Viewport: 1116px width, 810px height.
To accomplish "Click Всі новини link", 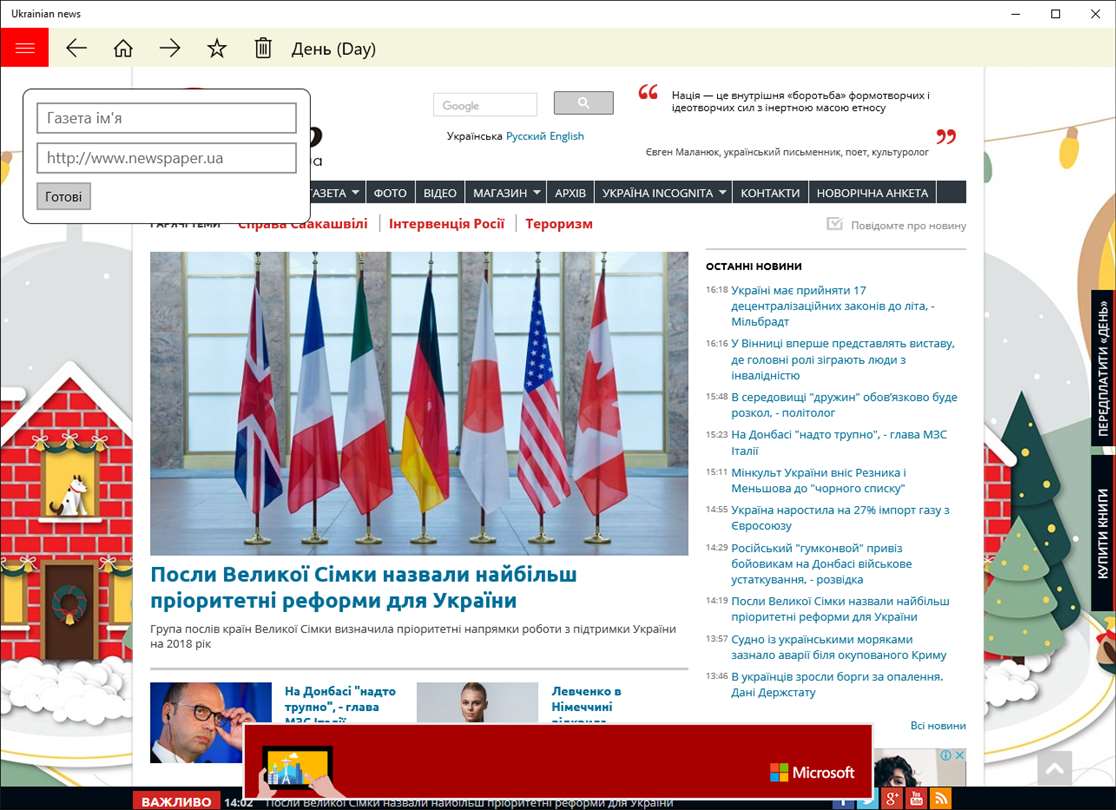I will click(x=938, y=725).
